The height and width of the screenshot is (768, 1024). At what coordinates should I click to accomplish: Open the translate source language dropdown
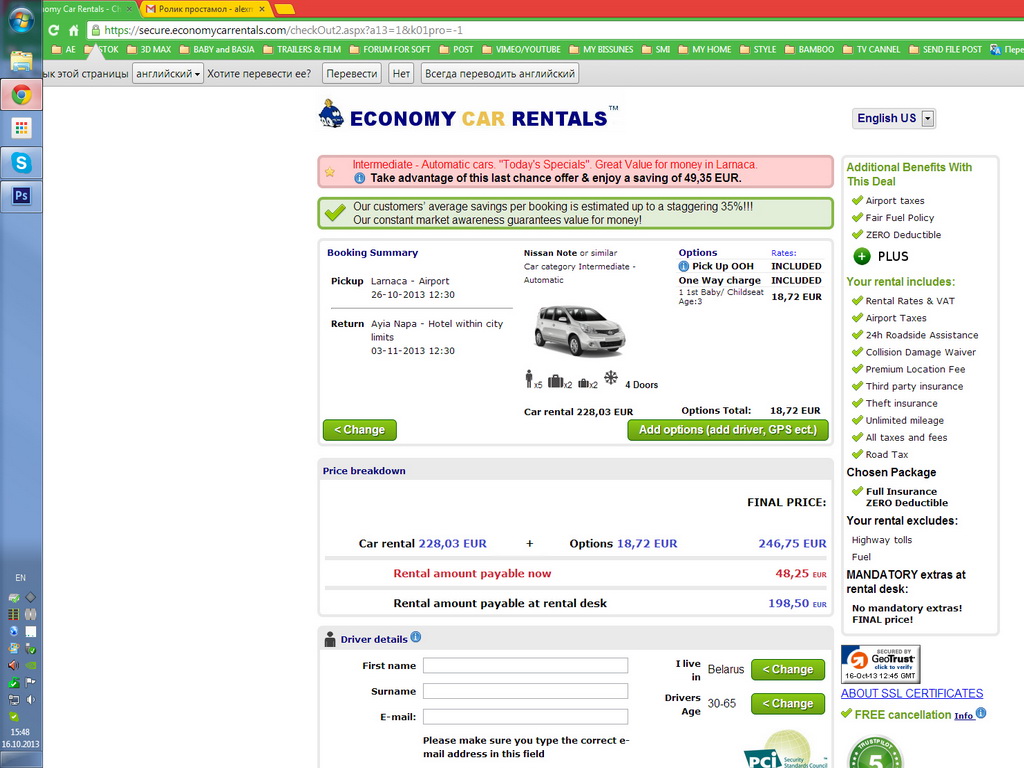167,74
